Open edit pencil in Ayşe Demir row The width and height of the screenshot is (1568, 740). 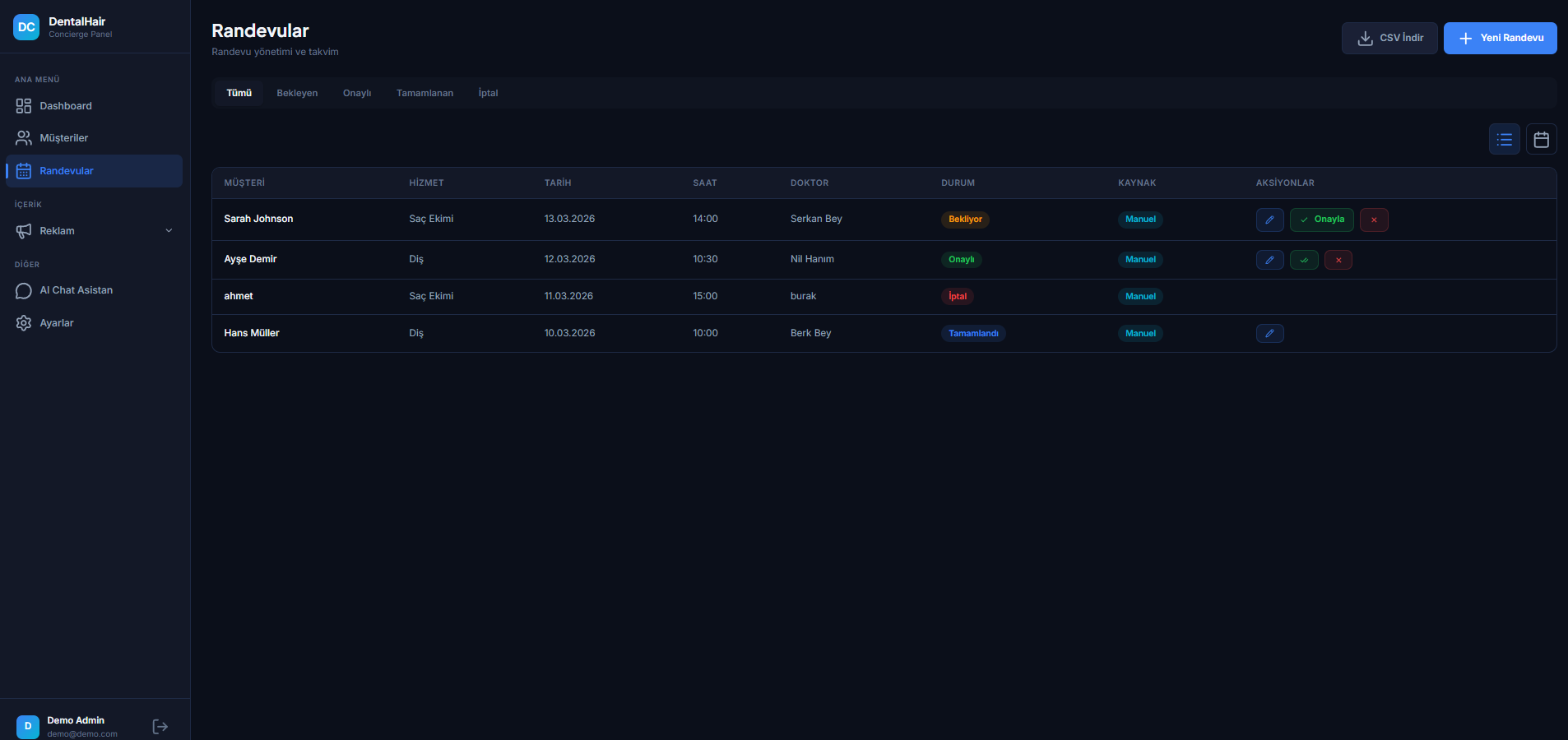click(x=1269, y=260)
